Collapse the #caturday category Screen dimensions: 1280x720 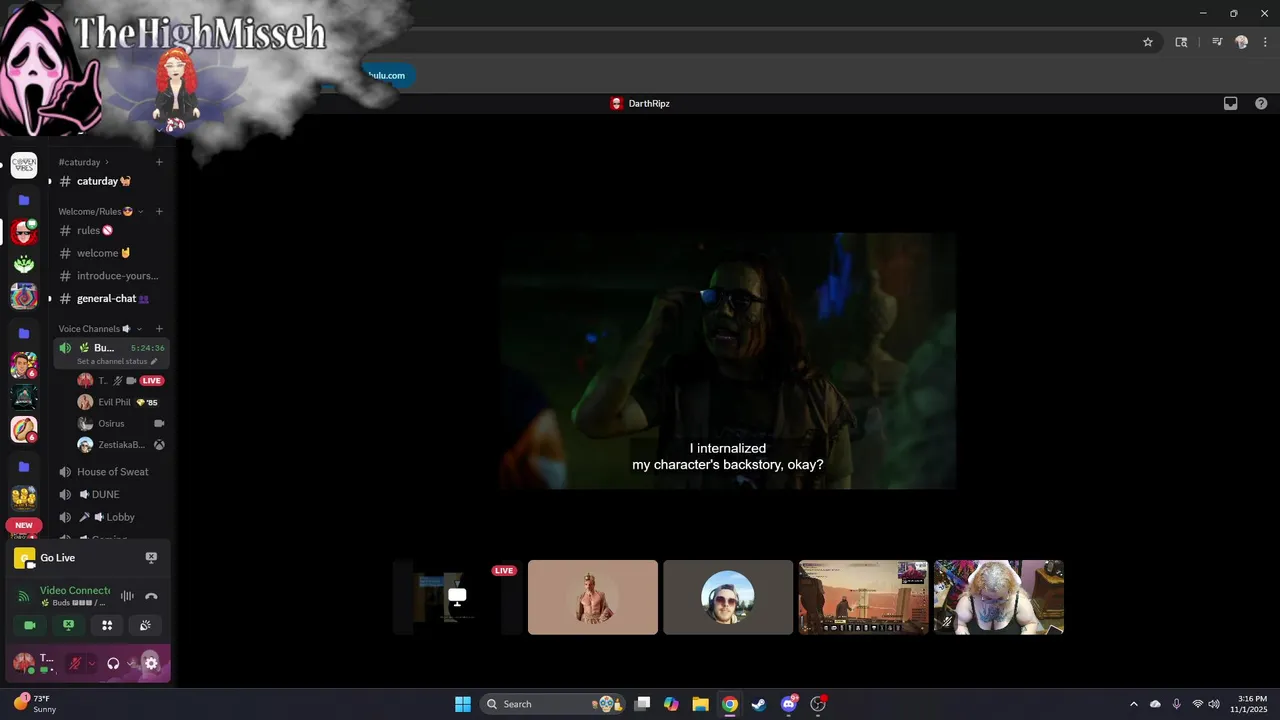tap(83, 162)
